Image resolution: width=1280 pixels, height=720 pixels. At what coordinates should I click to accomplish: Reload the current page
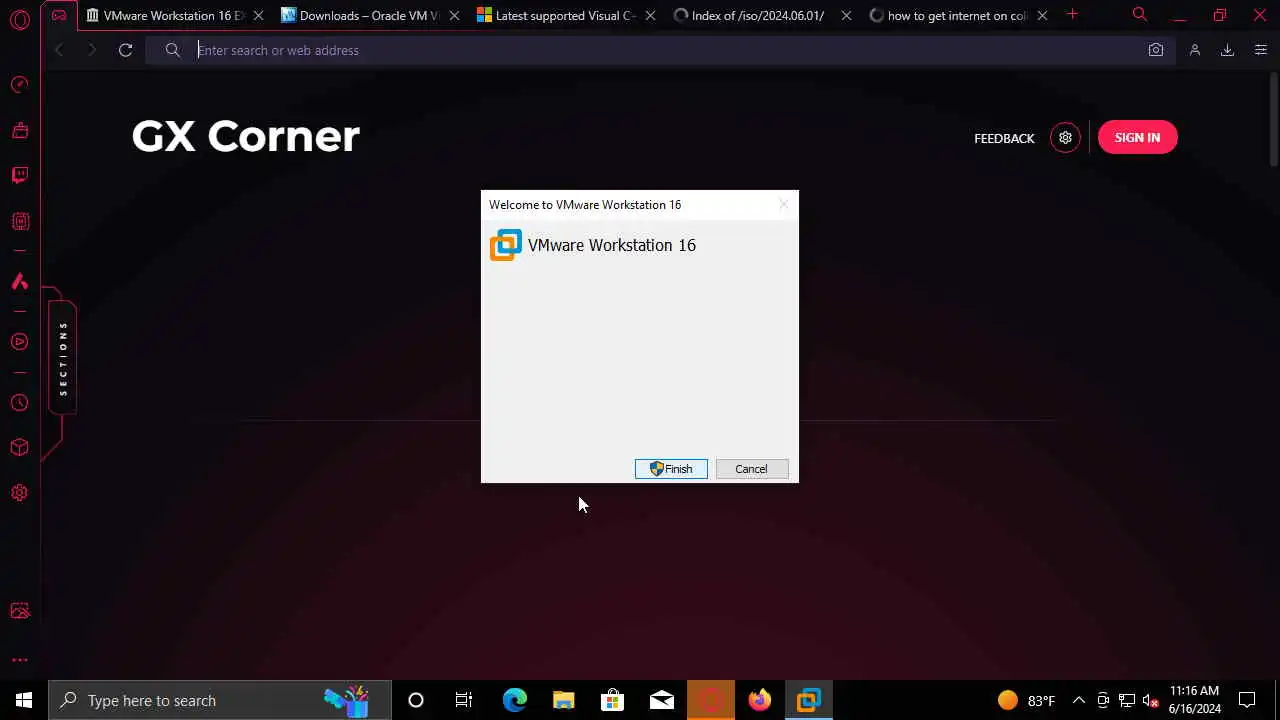125,50
